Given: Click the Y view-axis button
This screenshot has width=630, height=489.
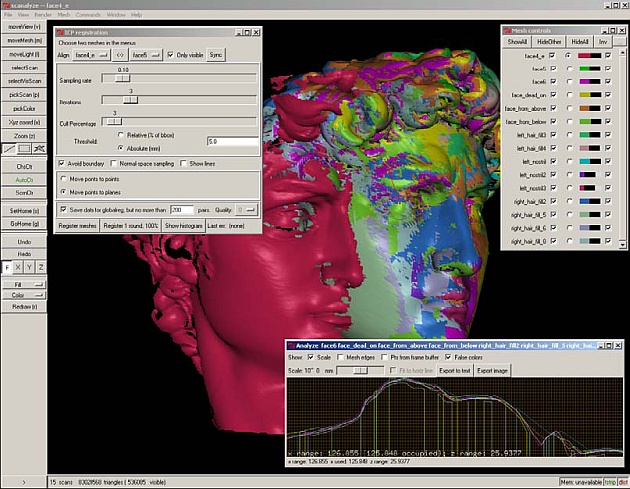Looking at the screenshot, I should [x=29, y=267].
